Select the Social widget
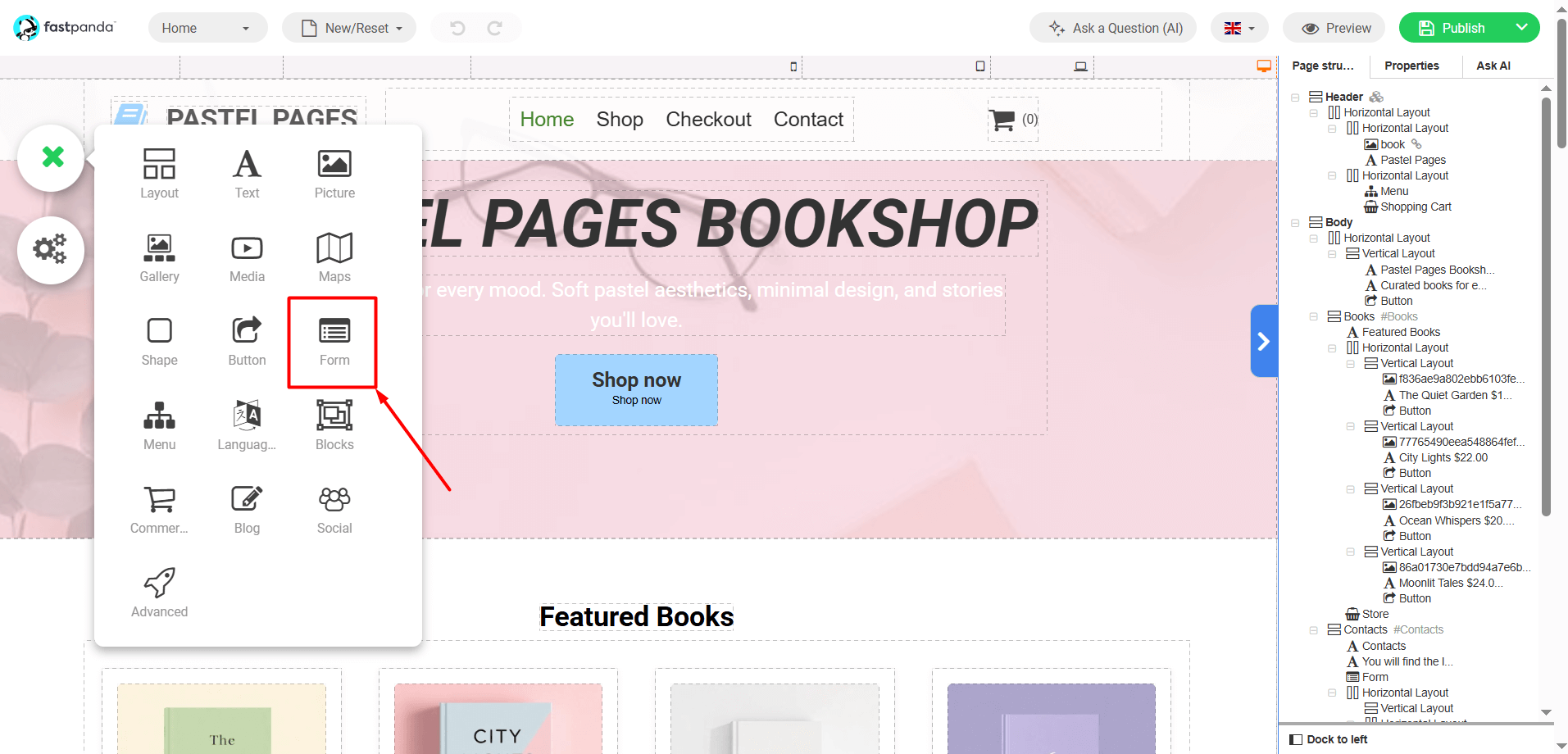This screenshot has height=754, width=1568. [334, 507]
